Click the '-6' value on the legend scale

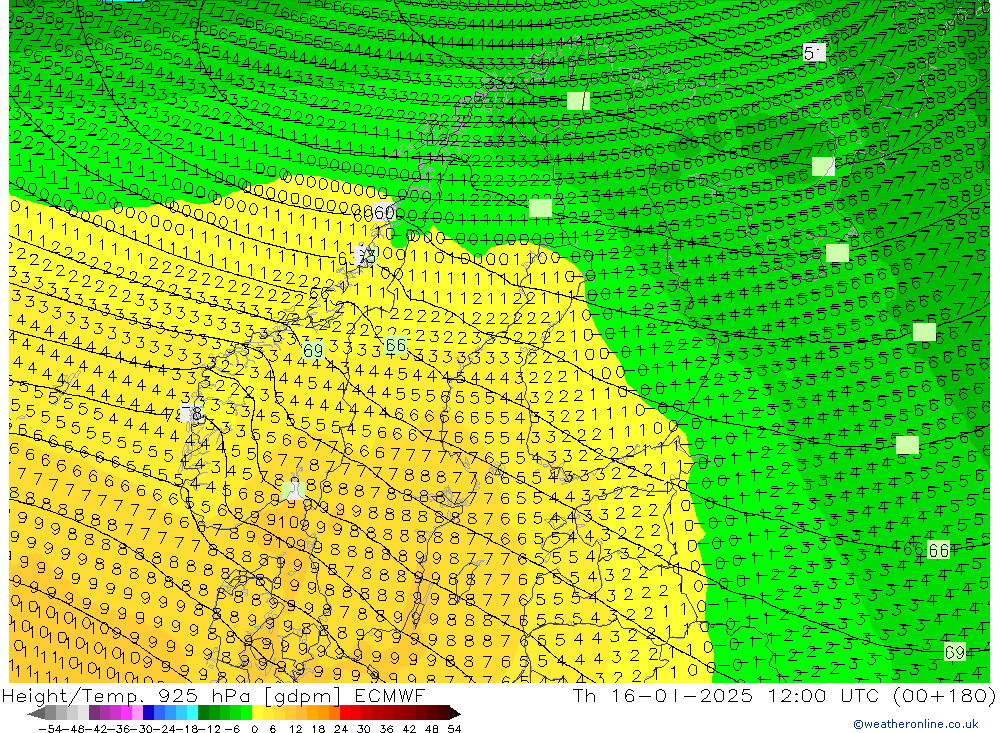(x=232, y=729)
